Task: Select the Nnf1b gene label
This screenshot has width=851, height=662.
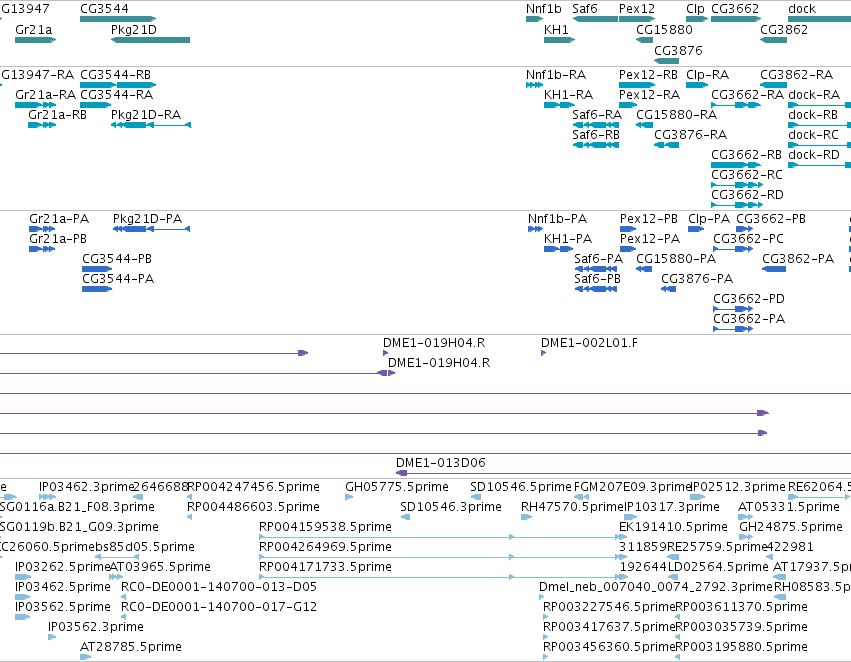Action: click(543, 9)
